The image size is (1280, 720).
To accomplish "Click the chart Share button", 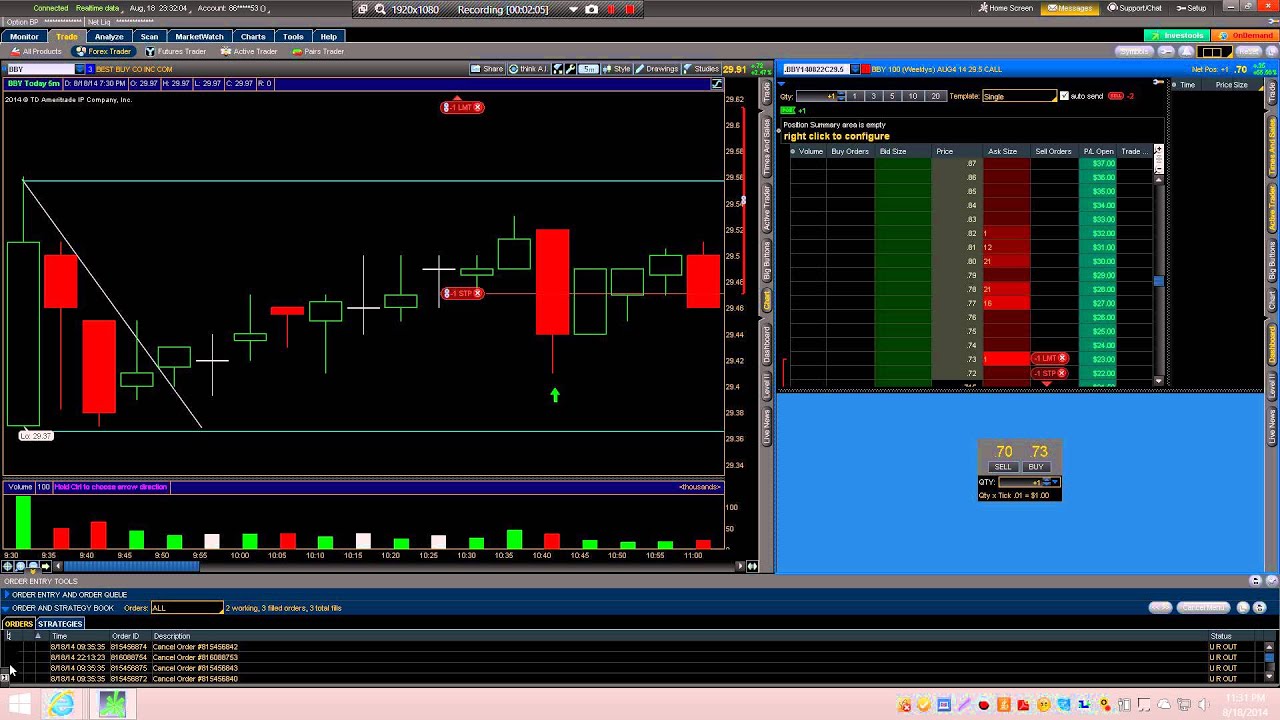I will (488, 69).
